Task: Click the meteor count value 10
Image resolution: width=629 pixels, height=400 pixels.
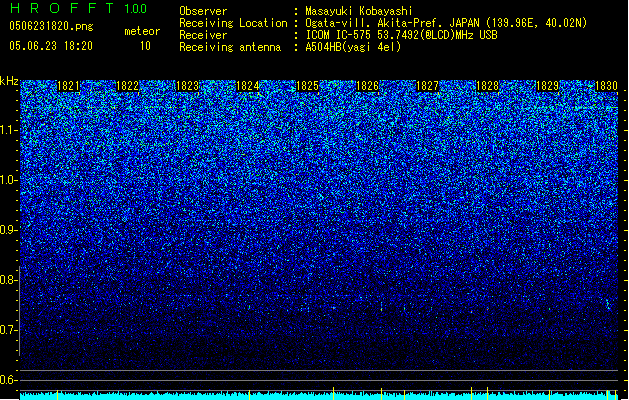Action: pos(145,46)
